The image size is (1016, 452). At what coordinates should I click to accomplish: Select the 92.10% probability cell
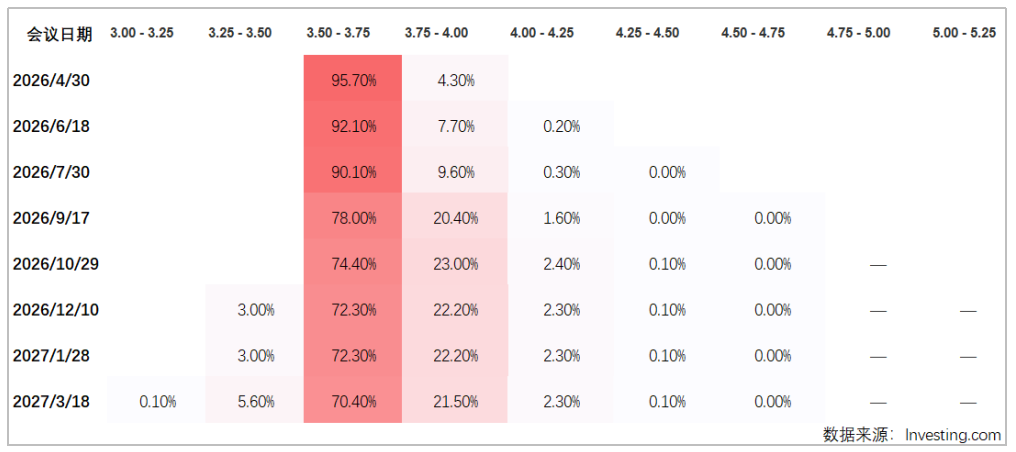point(353,127)
